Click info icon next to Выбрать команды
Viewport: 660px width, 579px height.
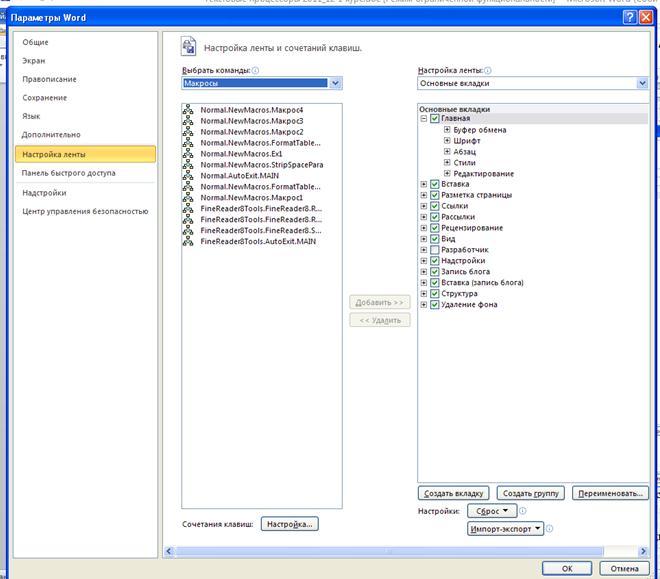255,70
